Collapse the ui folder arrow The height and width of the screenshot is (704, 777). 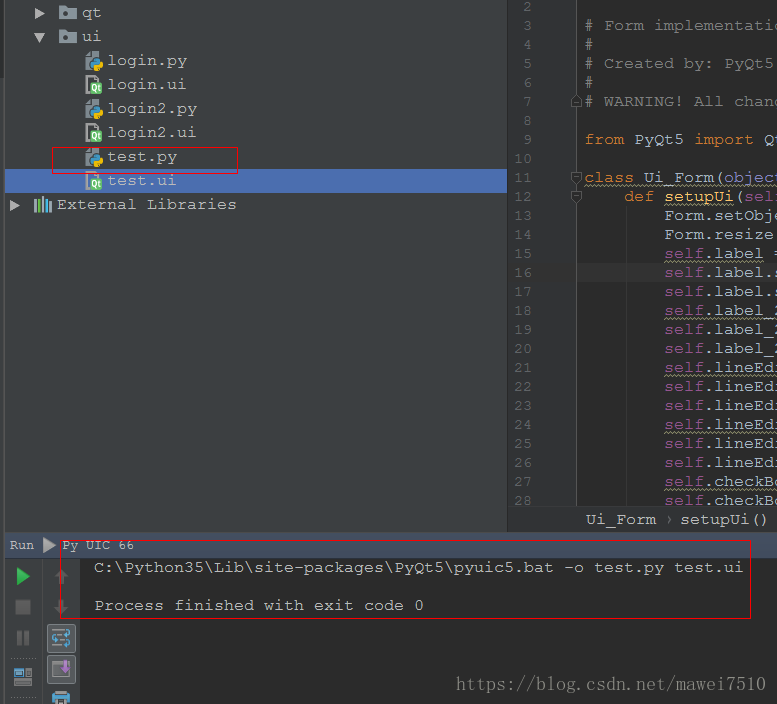tap(40, 37)
